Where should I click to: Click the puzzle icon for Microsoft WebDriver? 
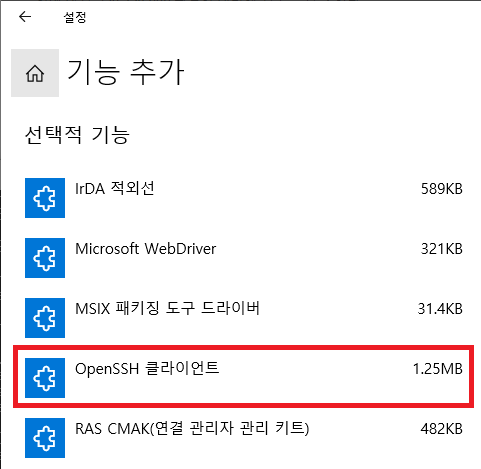tap(45, 258)
